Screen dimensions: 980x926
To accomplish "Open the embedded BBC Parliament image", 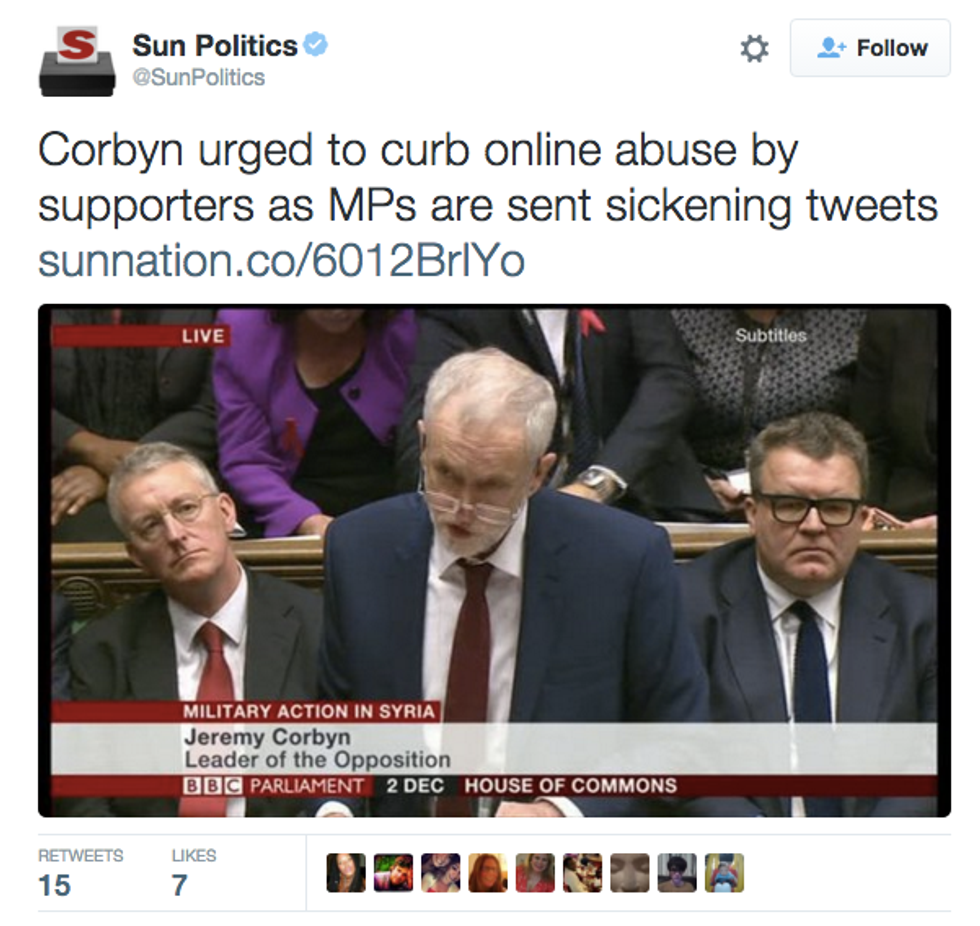I will (494, 560).
